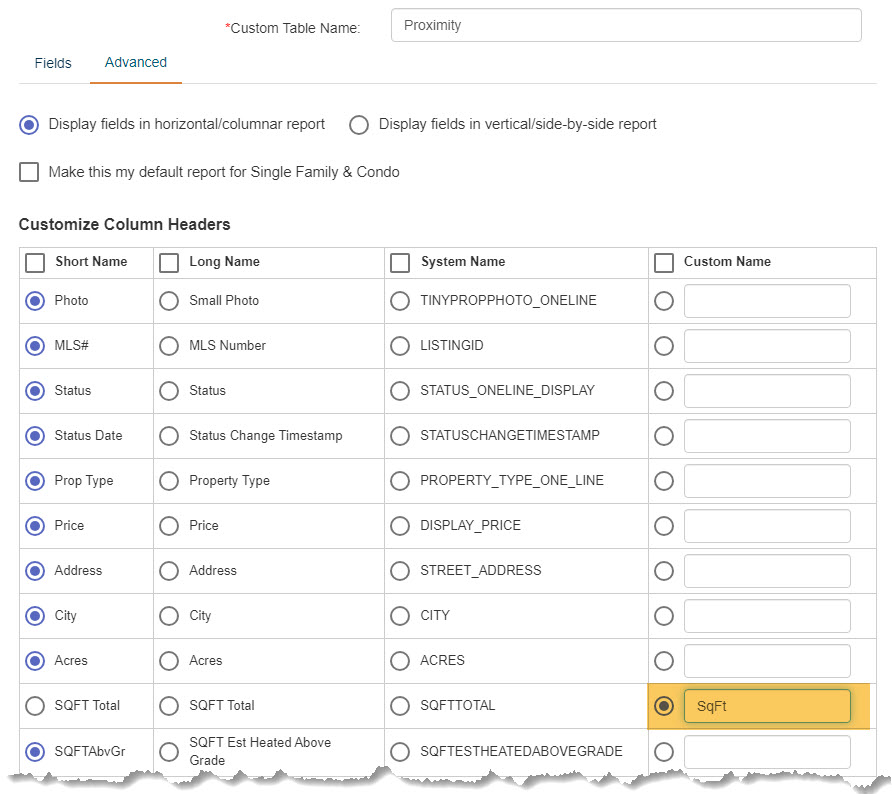Select ACRES system name radio
This screenshot has width=892, height=794.
pyautogui.click(x=400, y=660)
